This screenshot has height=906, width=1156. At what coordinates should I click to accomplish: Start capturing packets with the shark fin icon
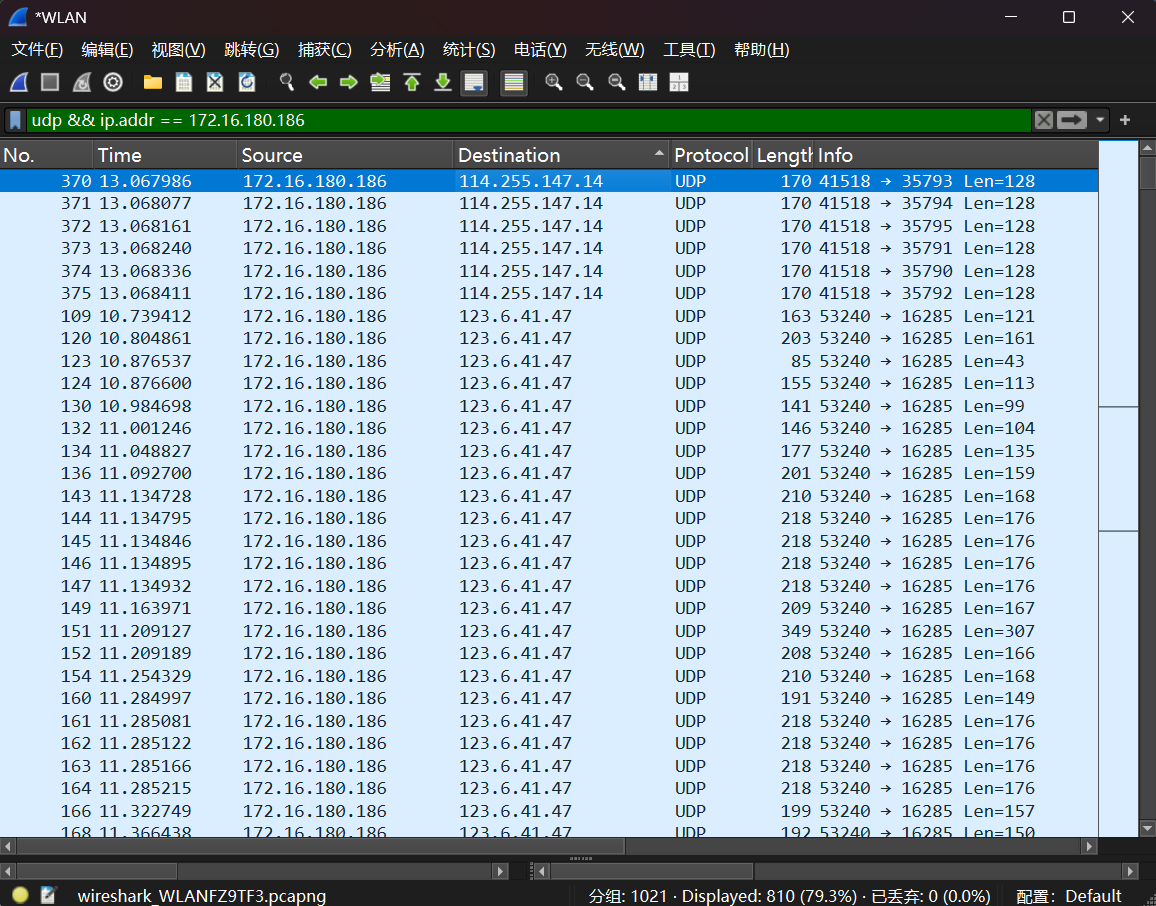click(19, 83)
